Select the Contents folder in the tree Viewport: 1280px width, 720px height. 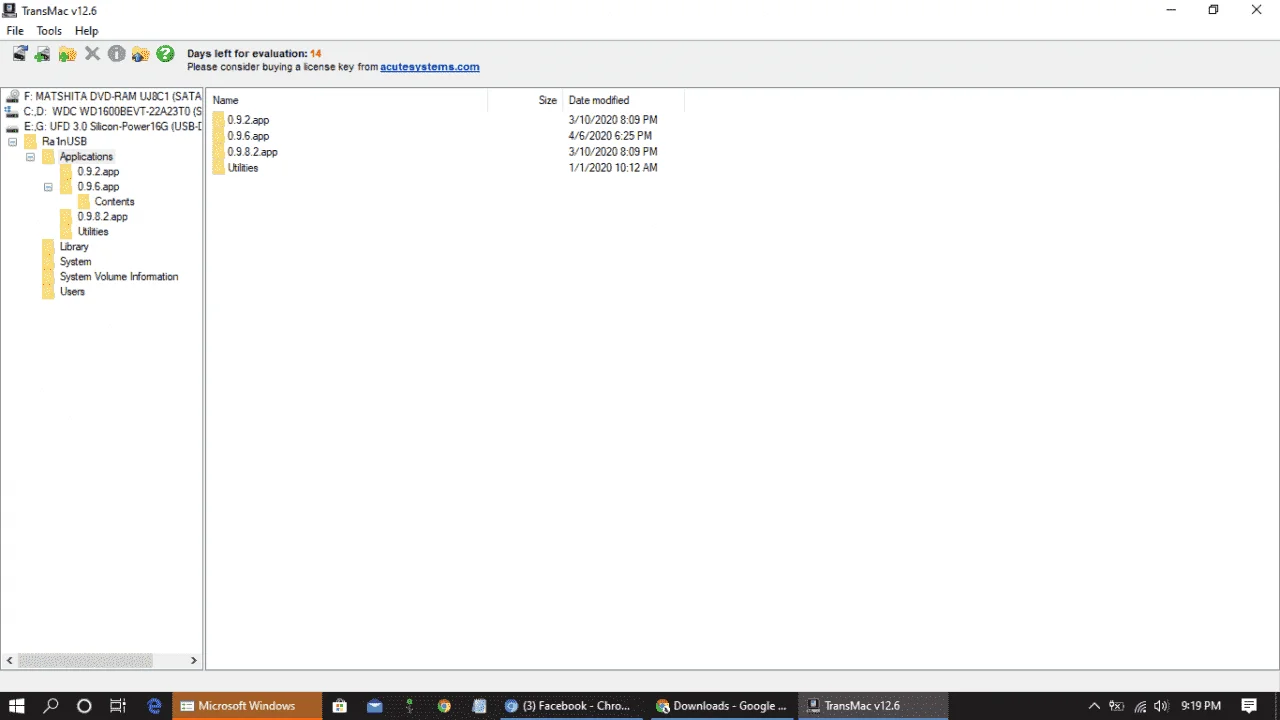tap(114, 201)
